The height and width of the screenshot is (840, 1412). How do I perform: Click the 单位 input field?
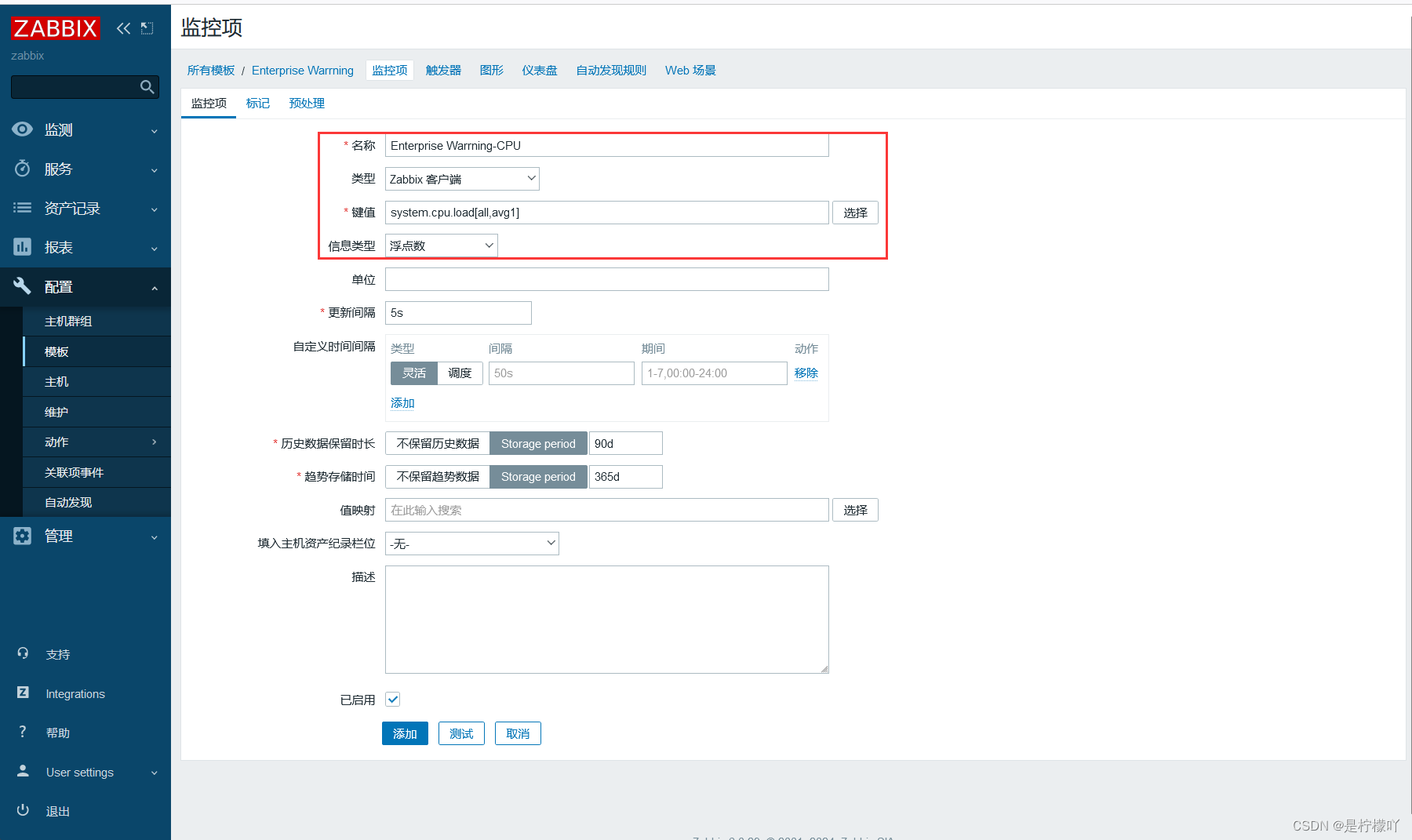pyautogui.click(x=606, y=279)
